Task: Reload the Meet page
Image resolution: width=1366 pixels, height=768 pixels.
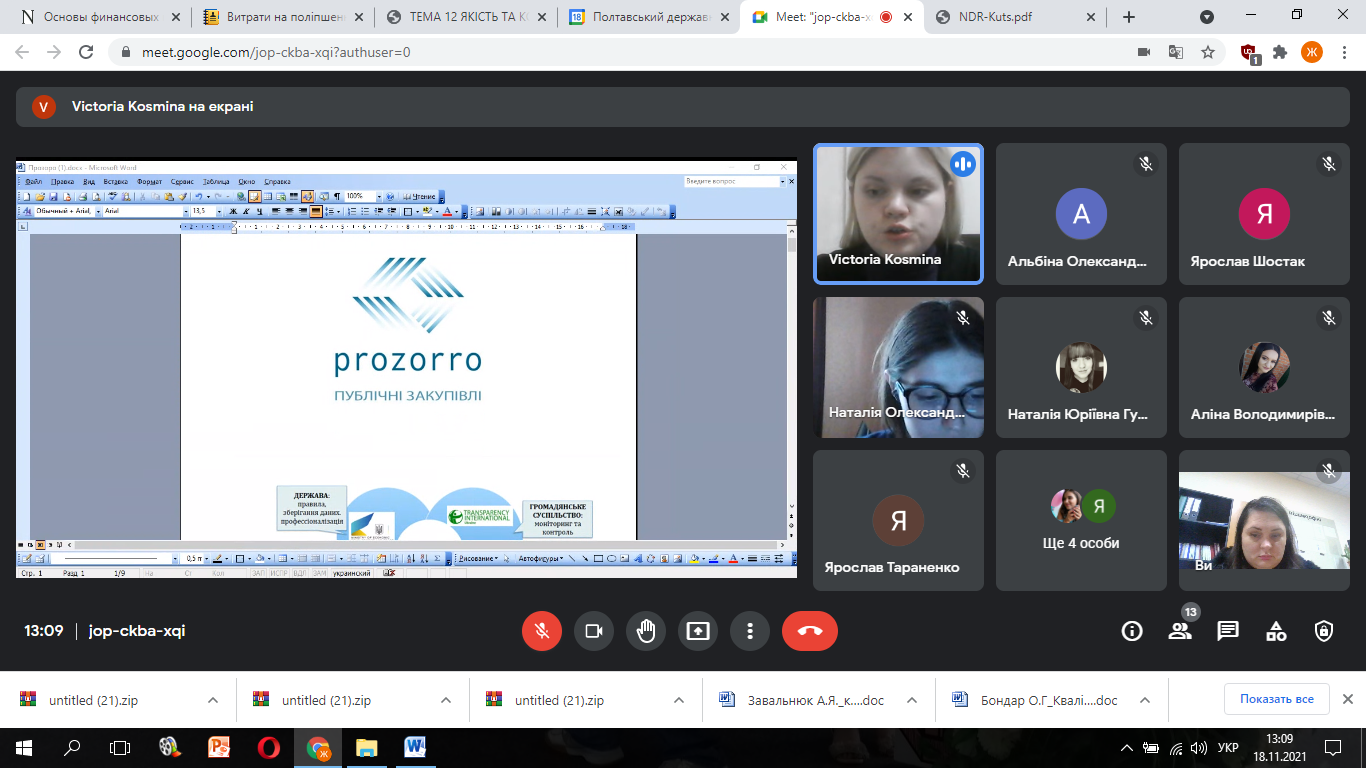Action: click(87, 52)
